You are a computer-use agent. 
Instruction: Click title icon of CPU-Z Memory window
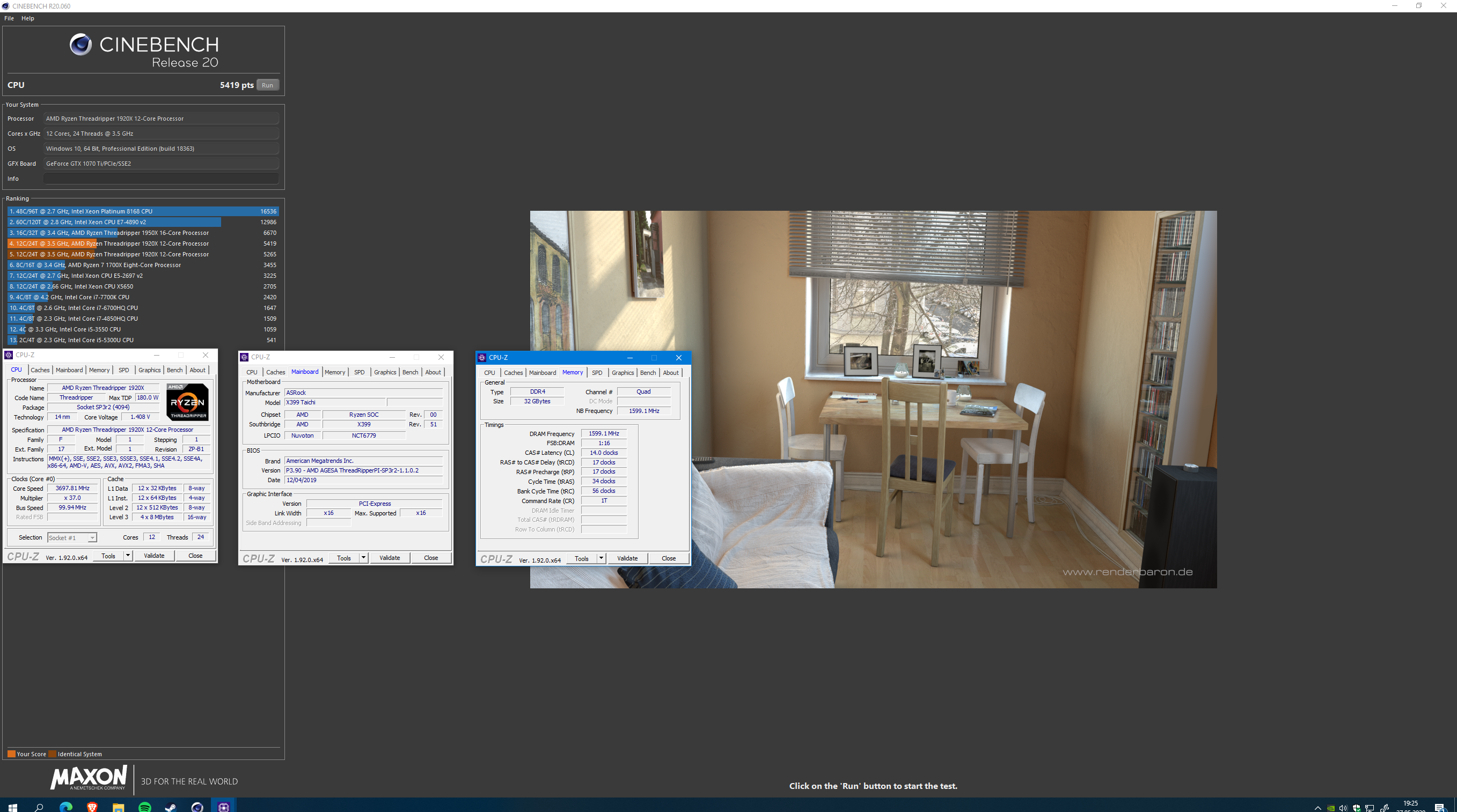(x=482, y=357)
